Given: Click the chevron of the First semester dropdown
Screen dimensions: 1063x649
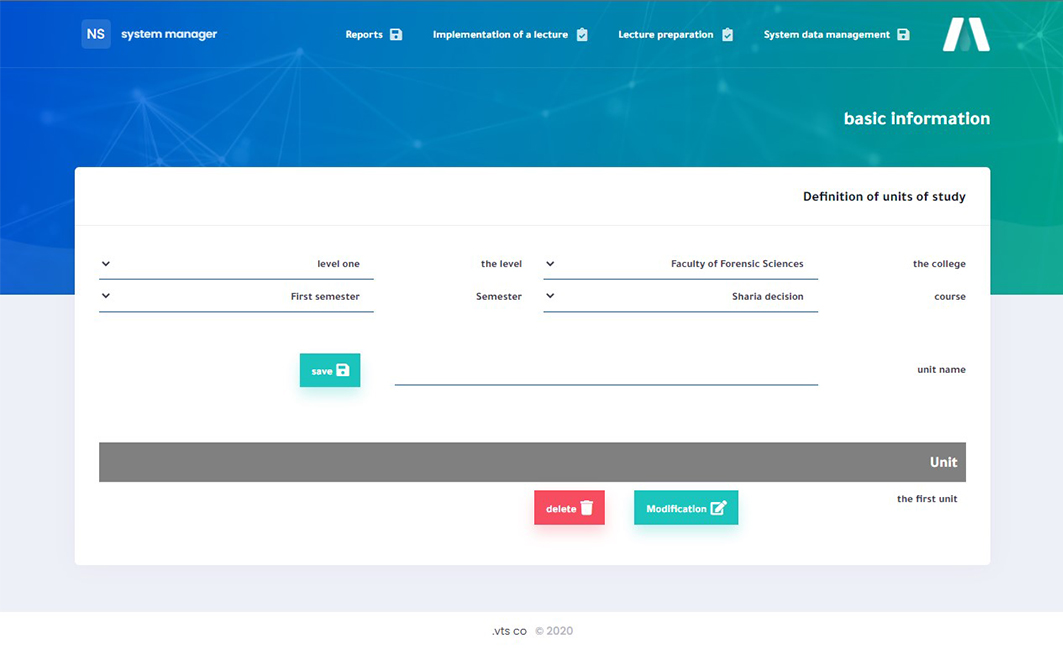Looking at the screenshot, I should pos(106,296).
